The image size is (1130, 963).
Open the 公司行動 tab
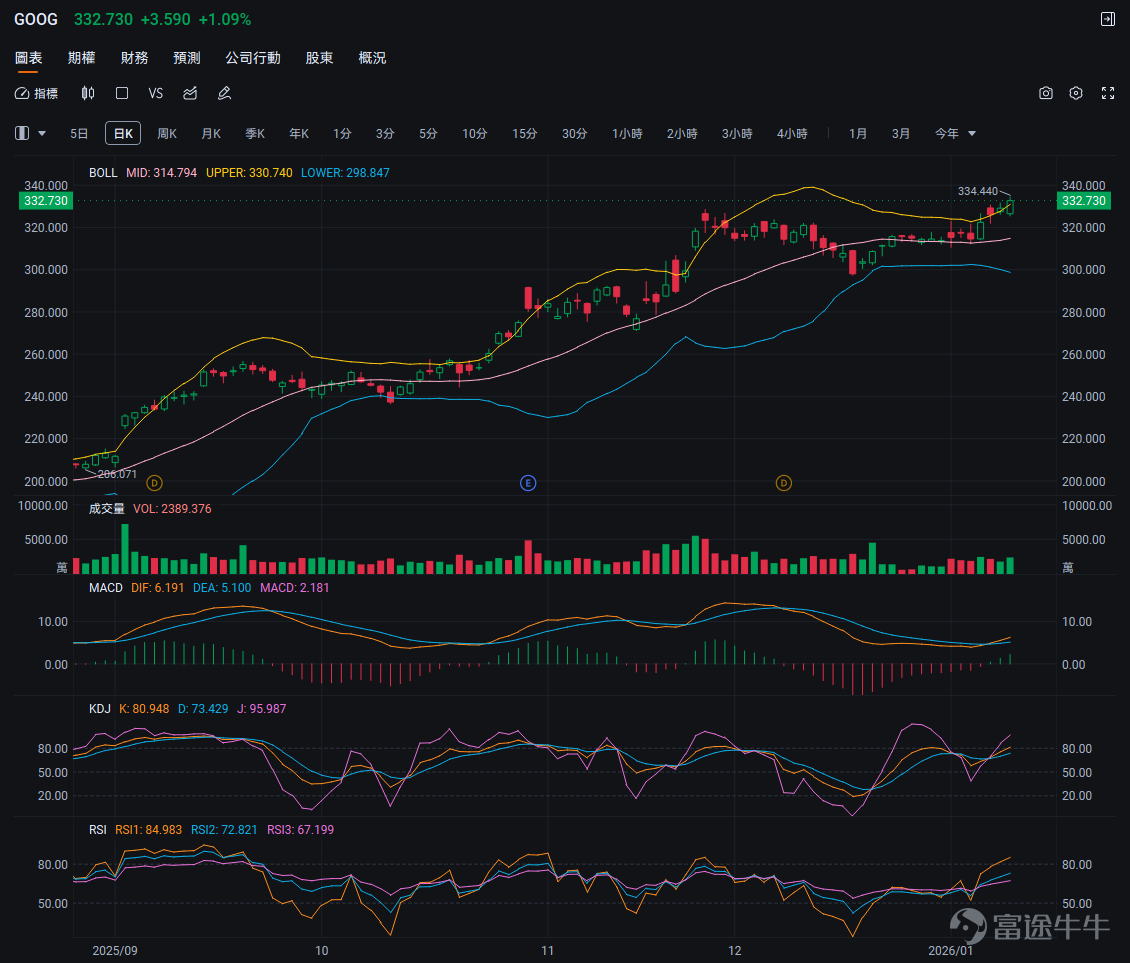point(253,58)
